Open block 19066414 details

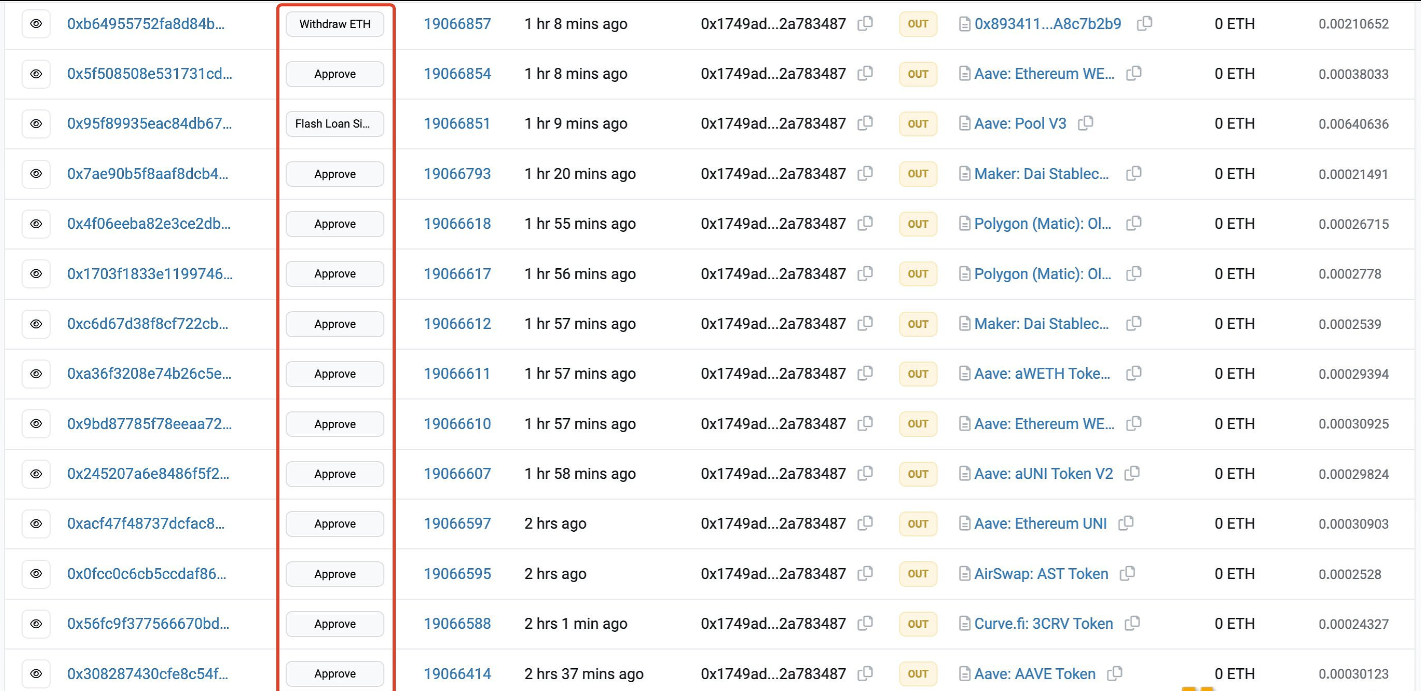457,674
